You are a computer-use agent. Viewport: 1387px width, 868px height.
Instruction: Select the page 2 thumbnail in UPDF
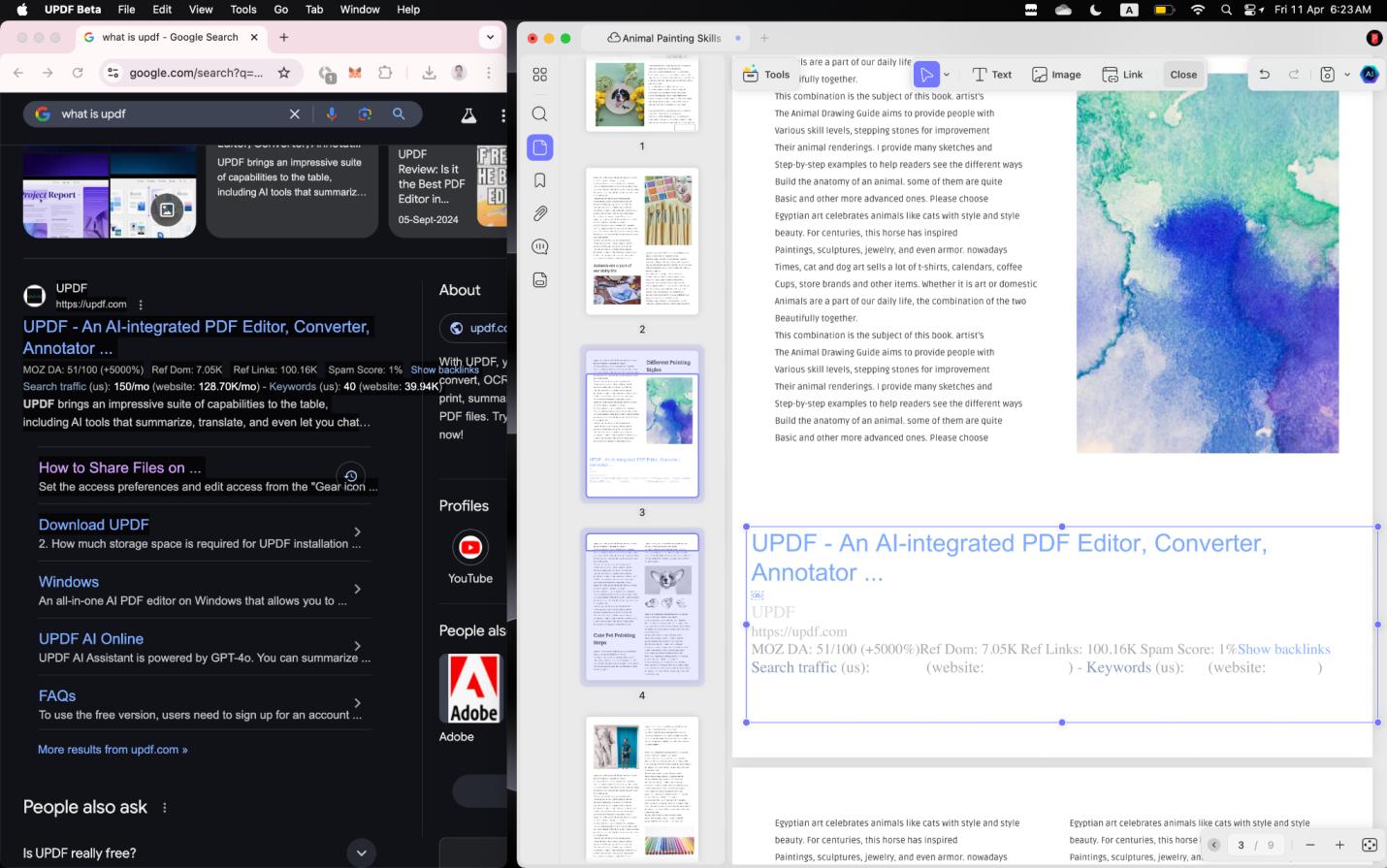(642, 241)
